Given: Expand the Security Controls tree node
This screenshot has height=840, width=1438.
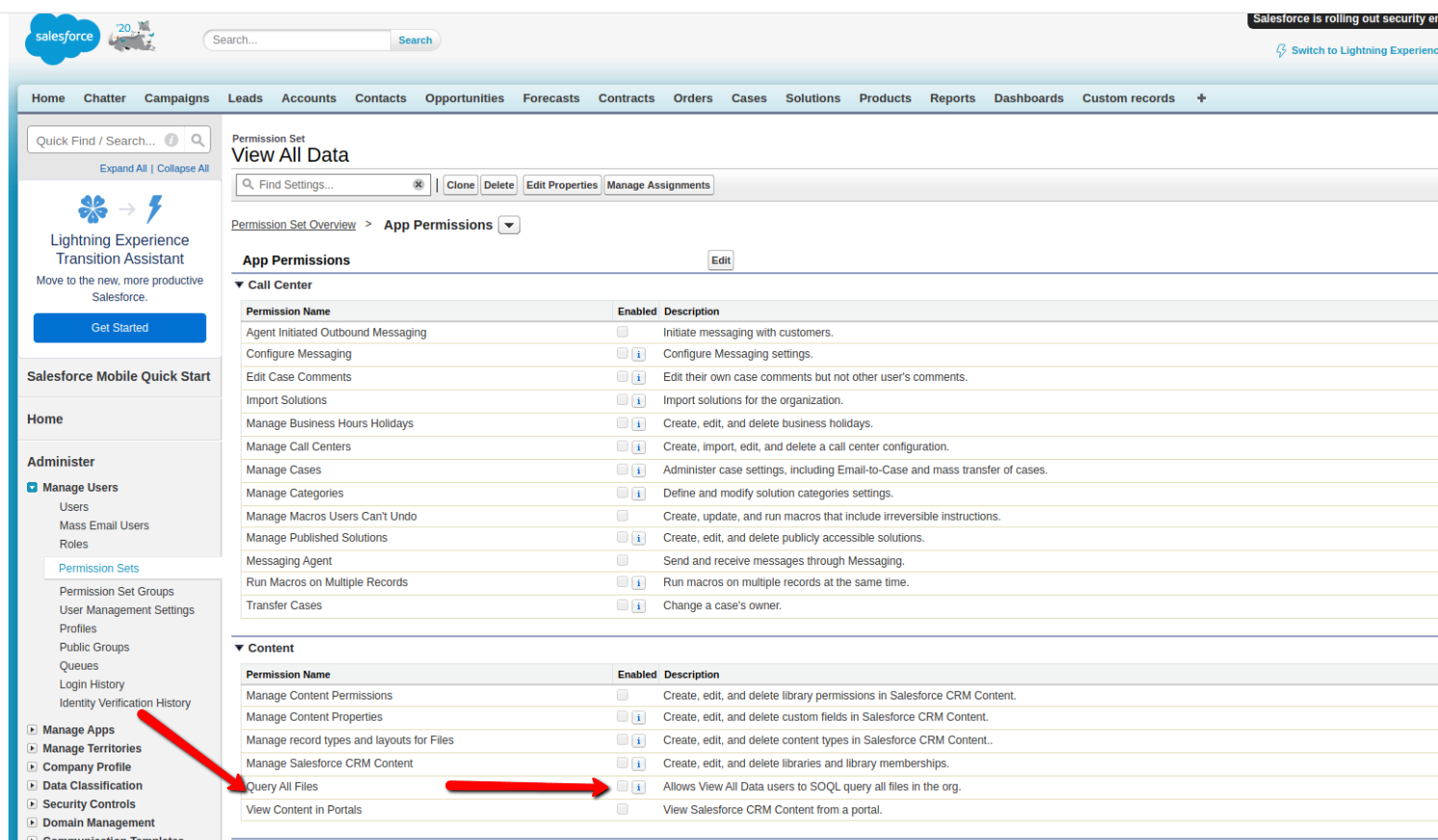Looking at the screenshot, I should 32,804.
